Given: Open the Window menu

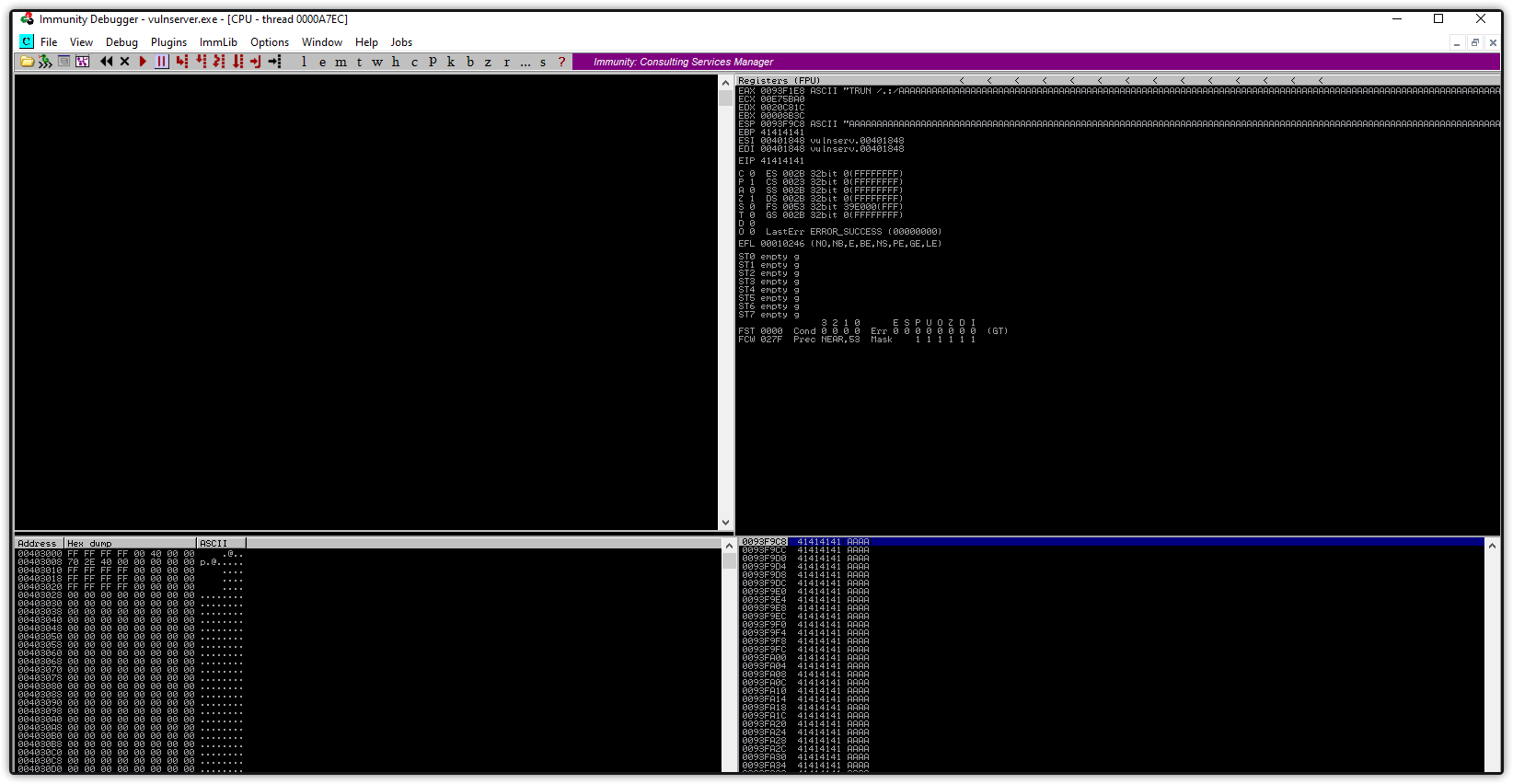Looking at the screenshot, I should (x=322, y=42).
